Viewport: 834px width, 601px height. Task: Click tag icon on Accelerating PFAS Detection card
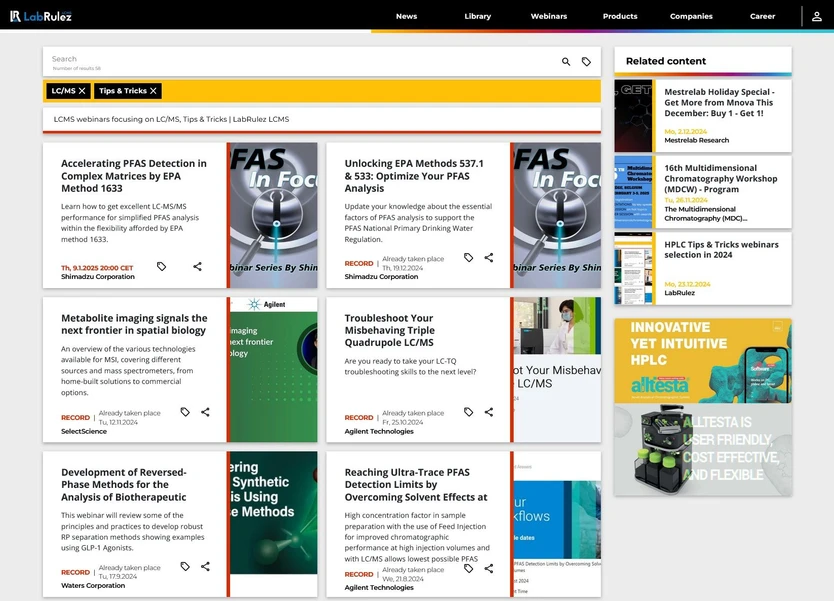[x=162, y=266]
